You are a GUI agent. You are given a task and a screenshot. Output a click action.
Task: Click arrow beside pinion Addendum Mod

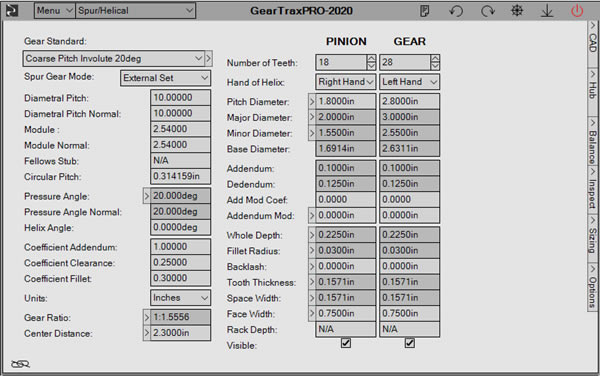pos(312,215)
